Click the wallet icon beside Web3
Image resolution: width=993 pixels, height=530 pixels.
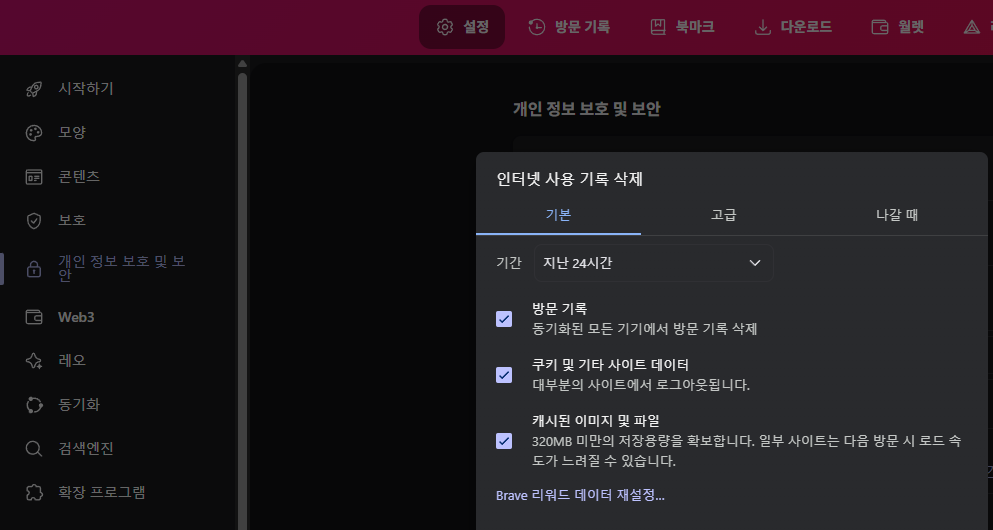pos(34,317)
